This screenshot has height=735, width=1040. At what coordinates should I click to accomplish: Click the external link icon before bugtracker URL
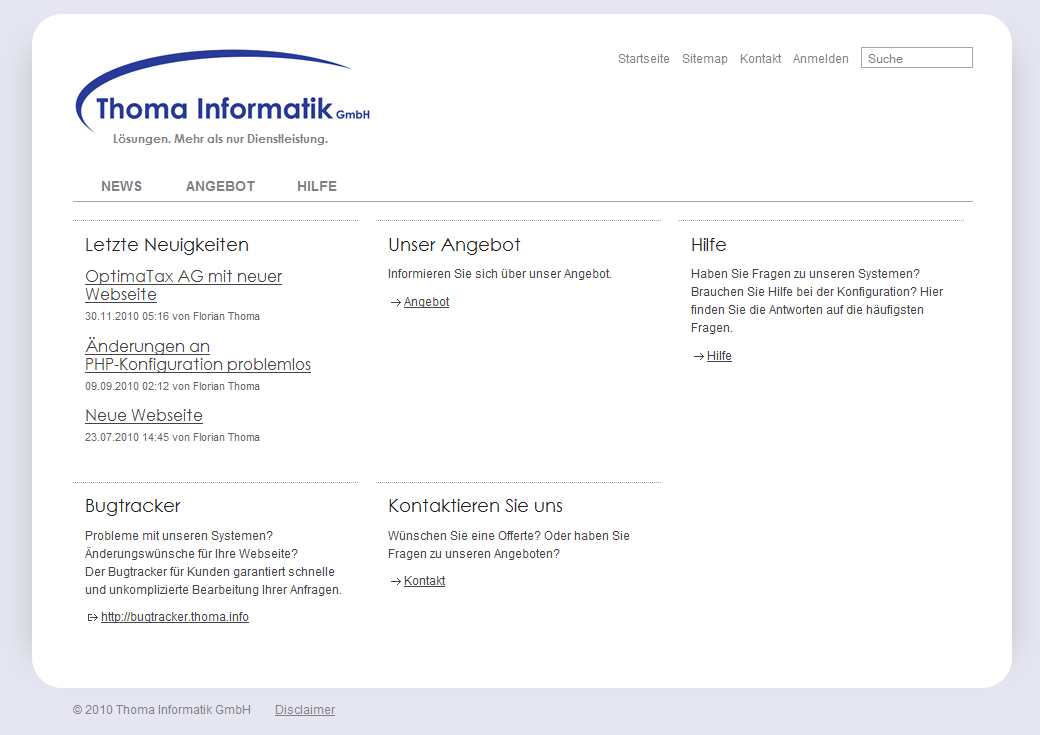[x=92, y=617]
